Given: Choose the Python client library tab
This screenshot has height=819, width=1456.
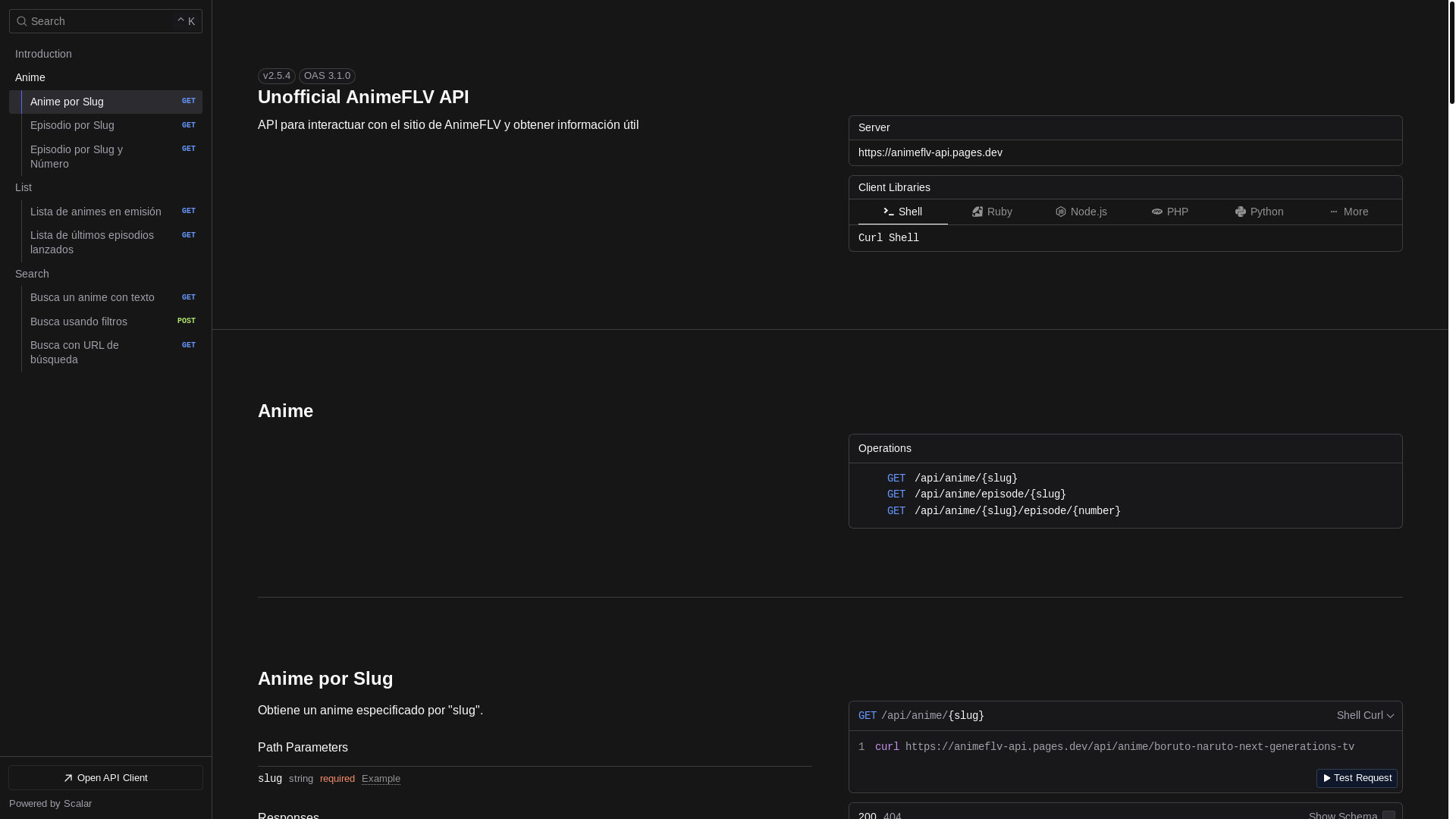Looking at the screenshot, I should (1259, 212).
